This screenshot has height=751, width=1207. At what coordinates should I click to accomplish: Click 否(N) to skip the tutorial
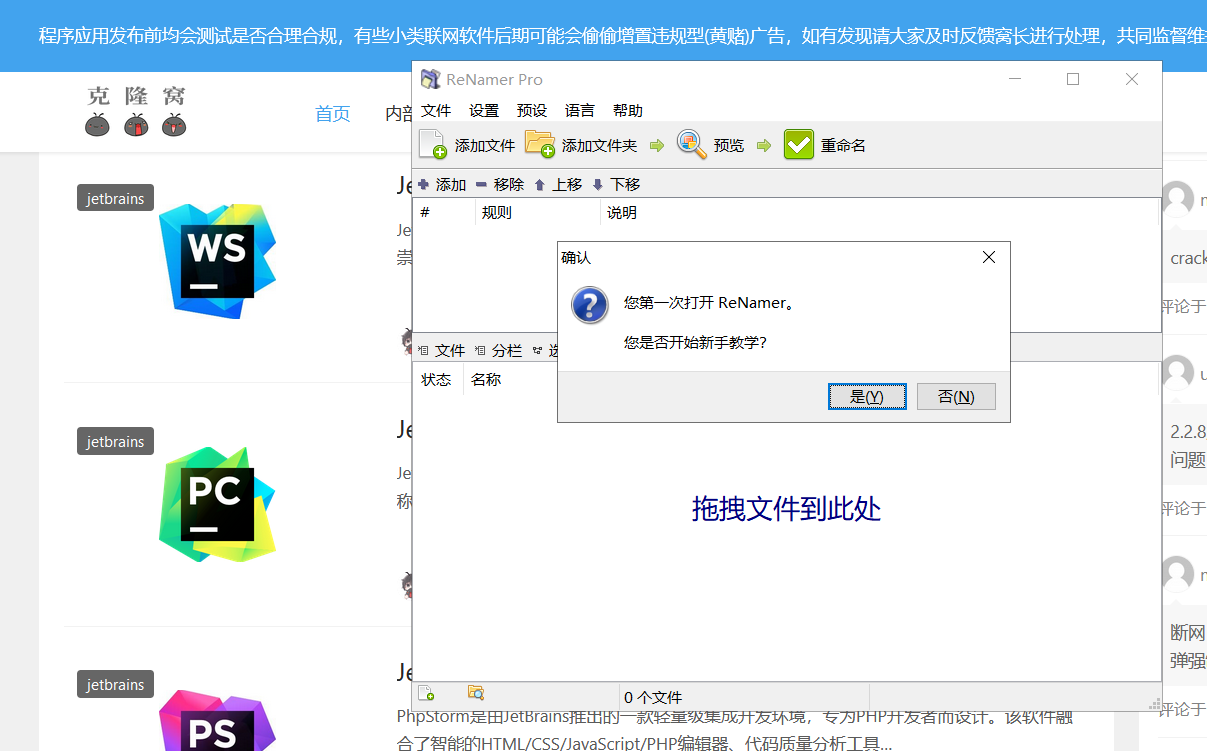click(956, 396)
